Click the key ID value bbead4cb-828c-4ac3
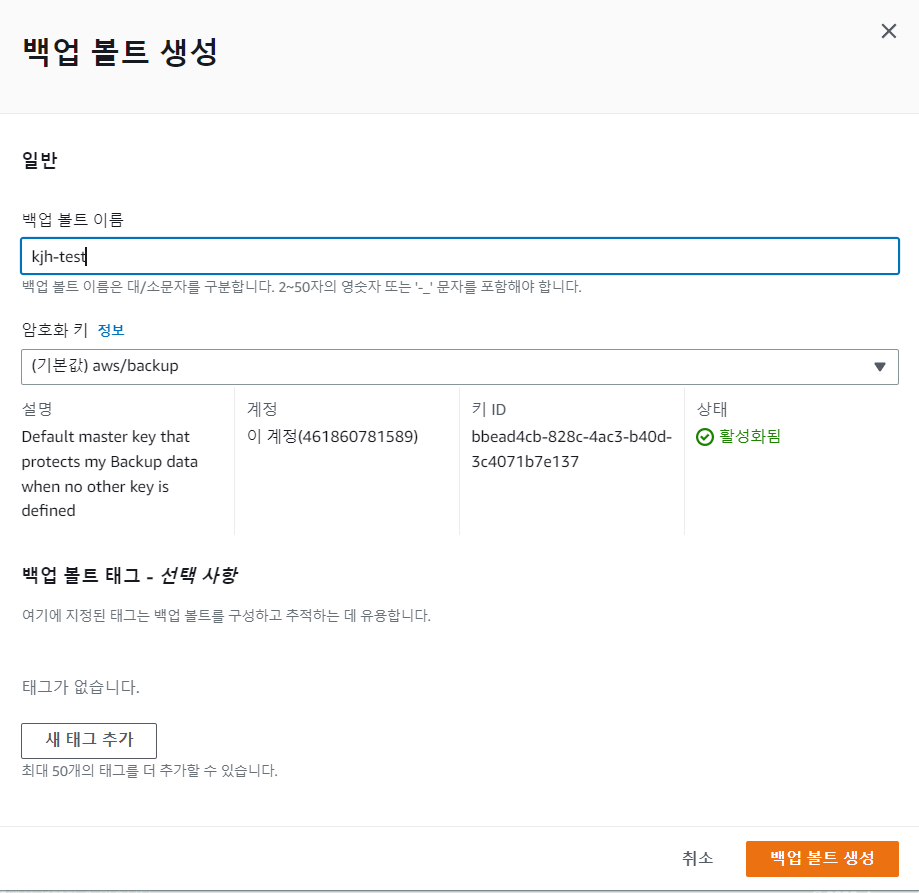Screen dimensions: 919x893 (x=571, y=449)
